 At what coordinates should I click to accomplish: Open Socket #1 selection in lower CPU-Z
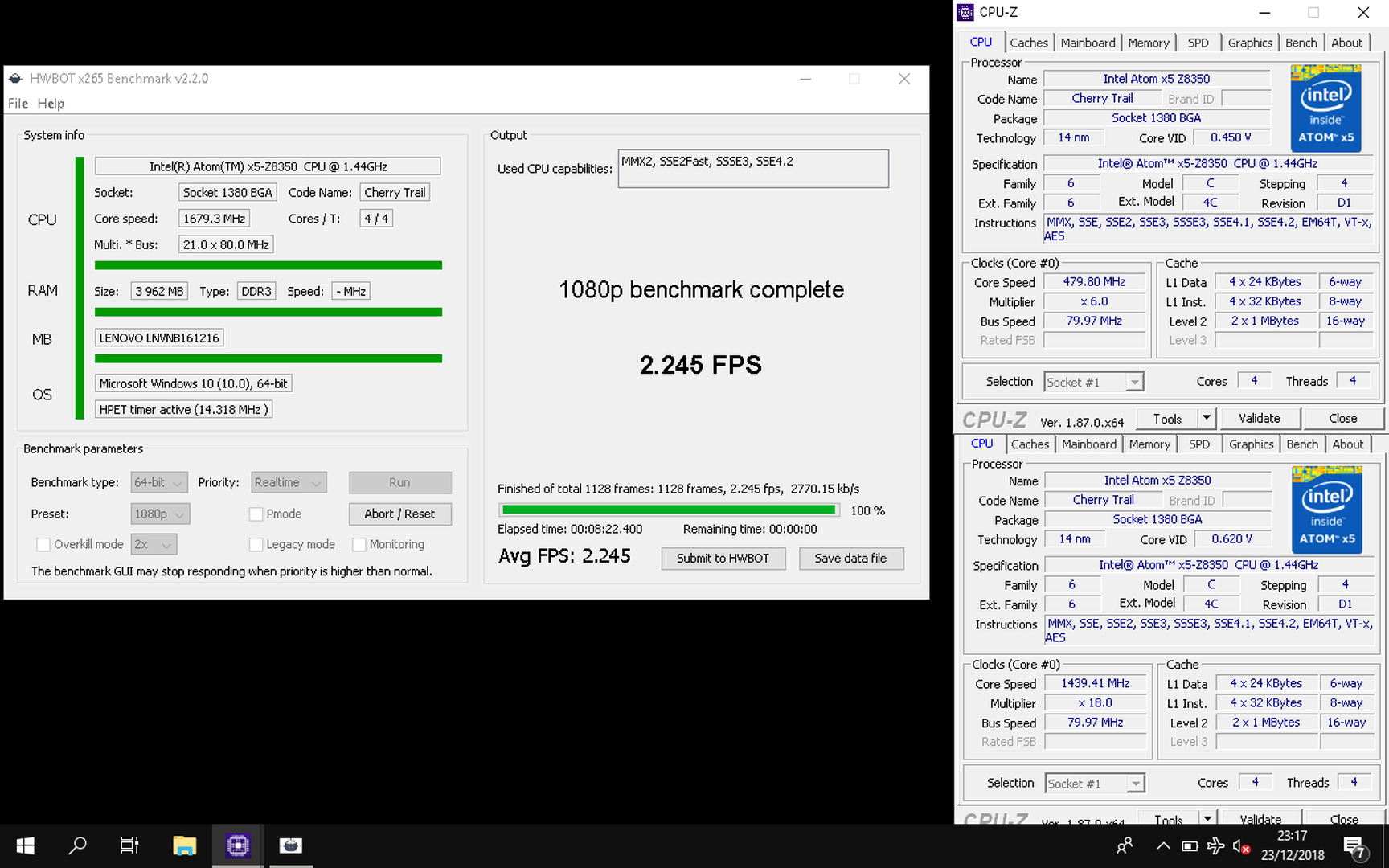[x=1095, y=783]
